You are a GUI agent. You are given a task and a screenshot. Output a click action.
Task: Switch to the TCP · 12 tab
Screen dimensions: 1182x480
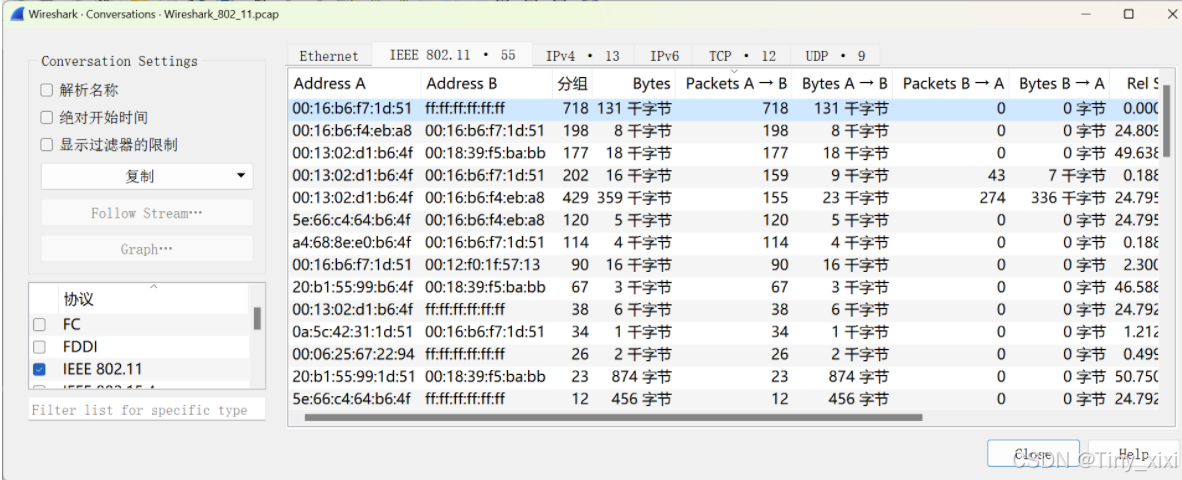pyautogui.click(x=742, y=56)
